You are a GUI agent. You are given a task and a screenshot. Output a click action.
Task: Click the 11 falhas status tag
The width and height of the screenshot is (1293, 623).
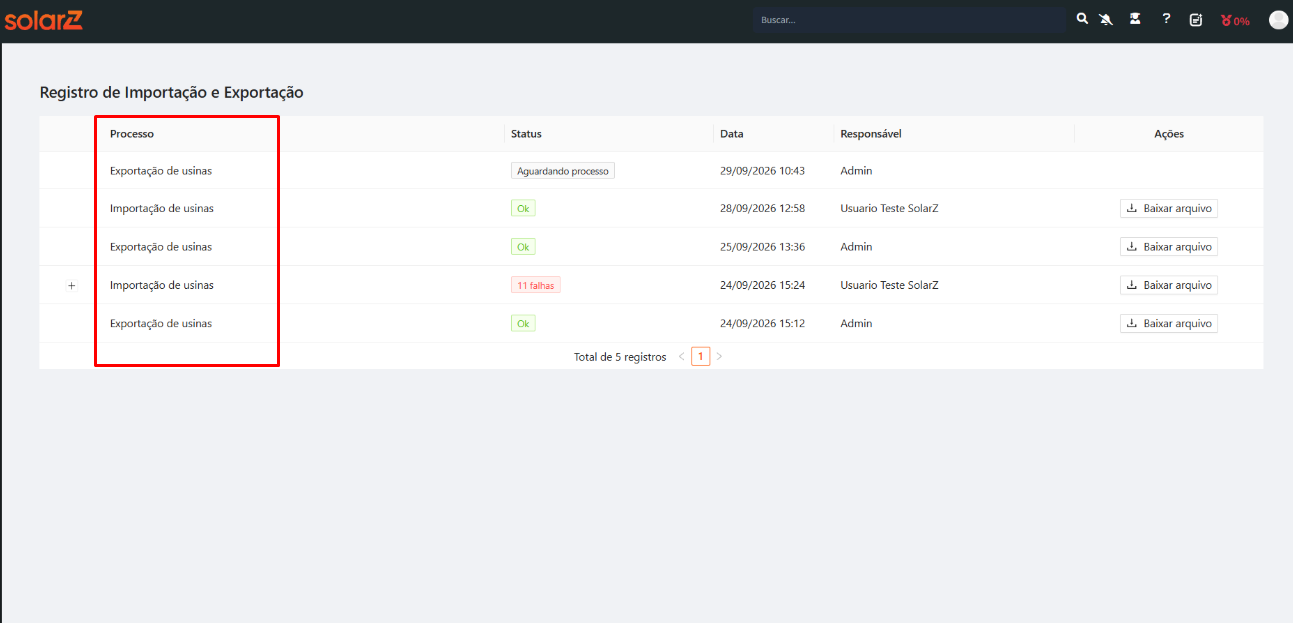(x=536, y=285)
